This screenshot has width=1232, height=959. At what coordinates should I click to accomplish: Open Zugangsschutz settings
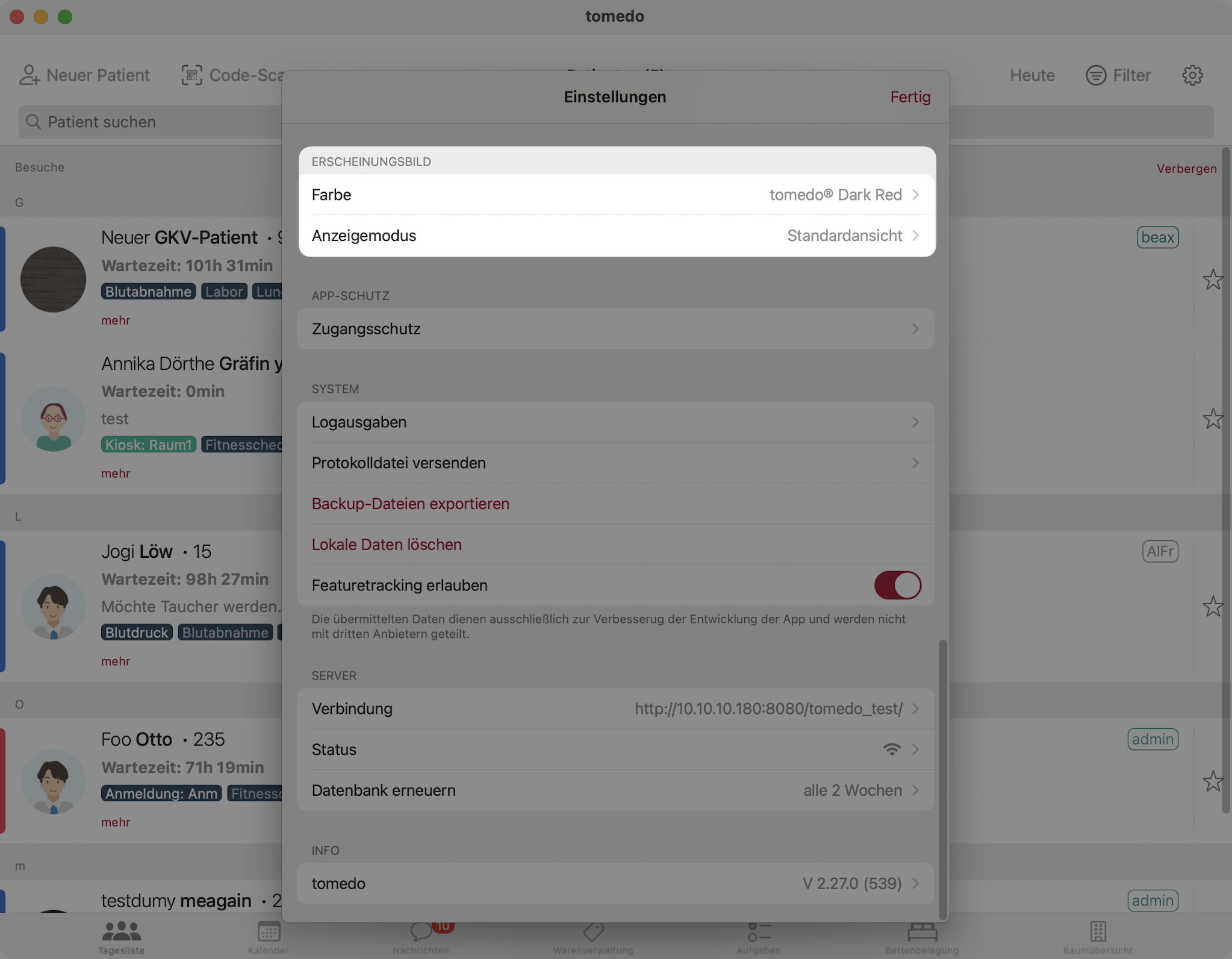pyautogui.click(x=615, y=329)
